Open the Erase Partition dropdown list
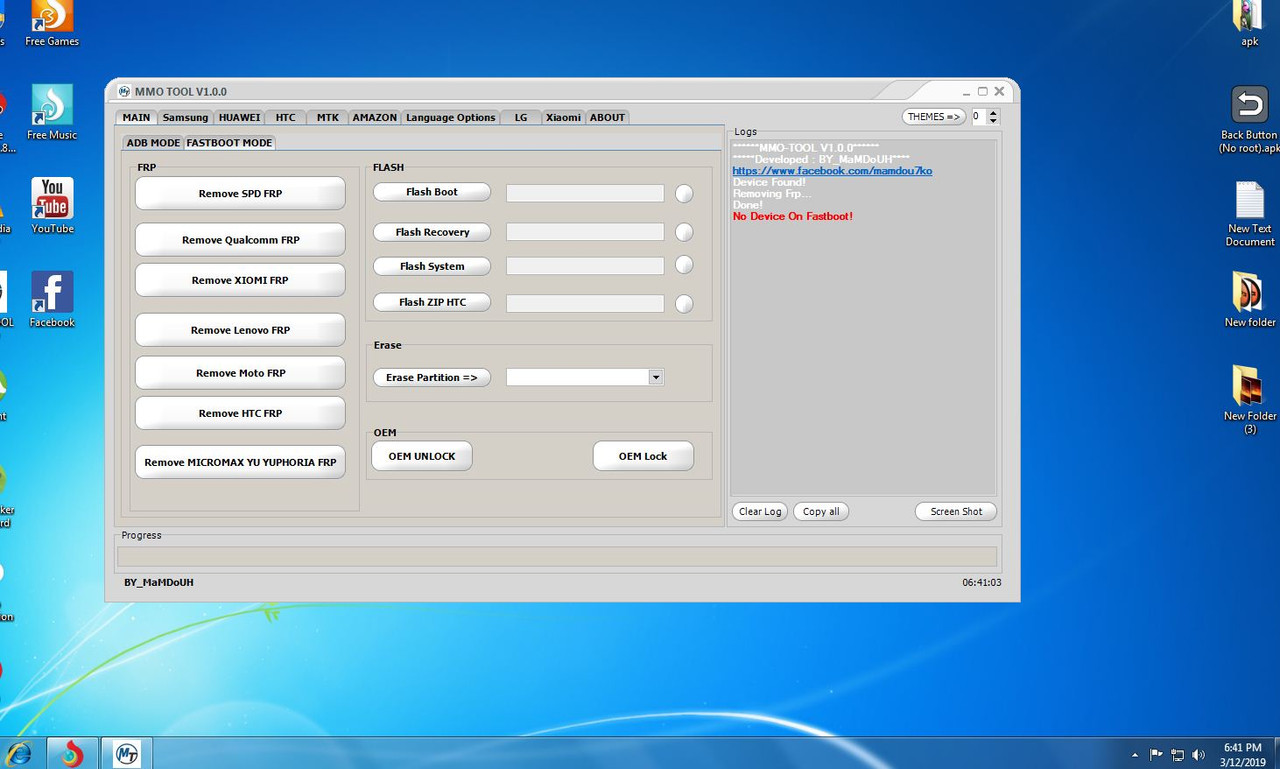 click(x=656, y=377)
